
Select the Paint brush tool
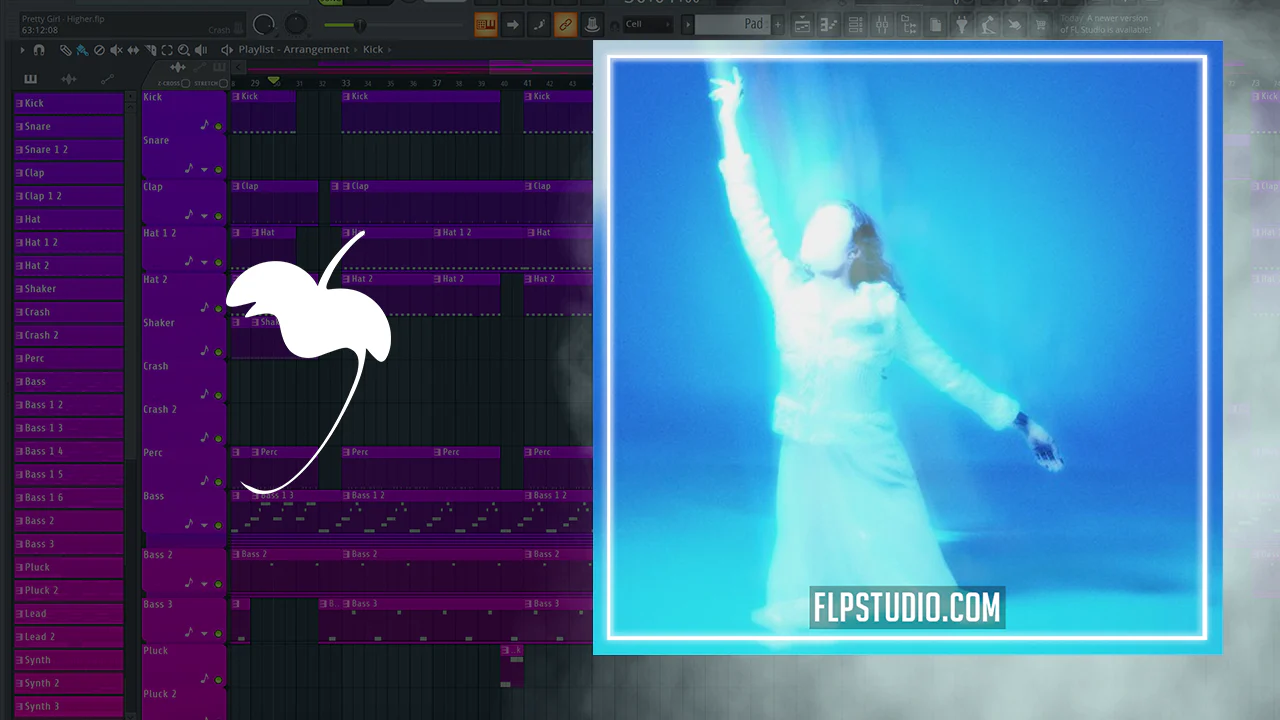click(82, 50)
